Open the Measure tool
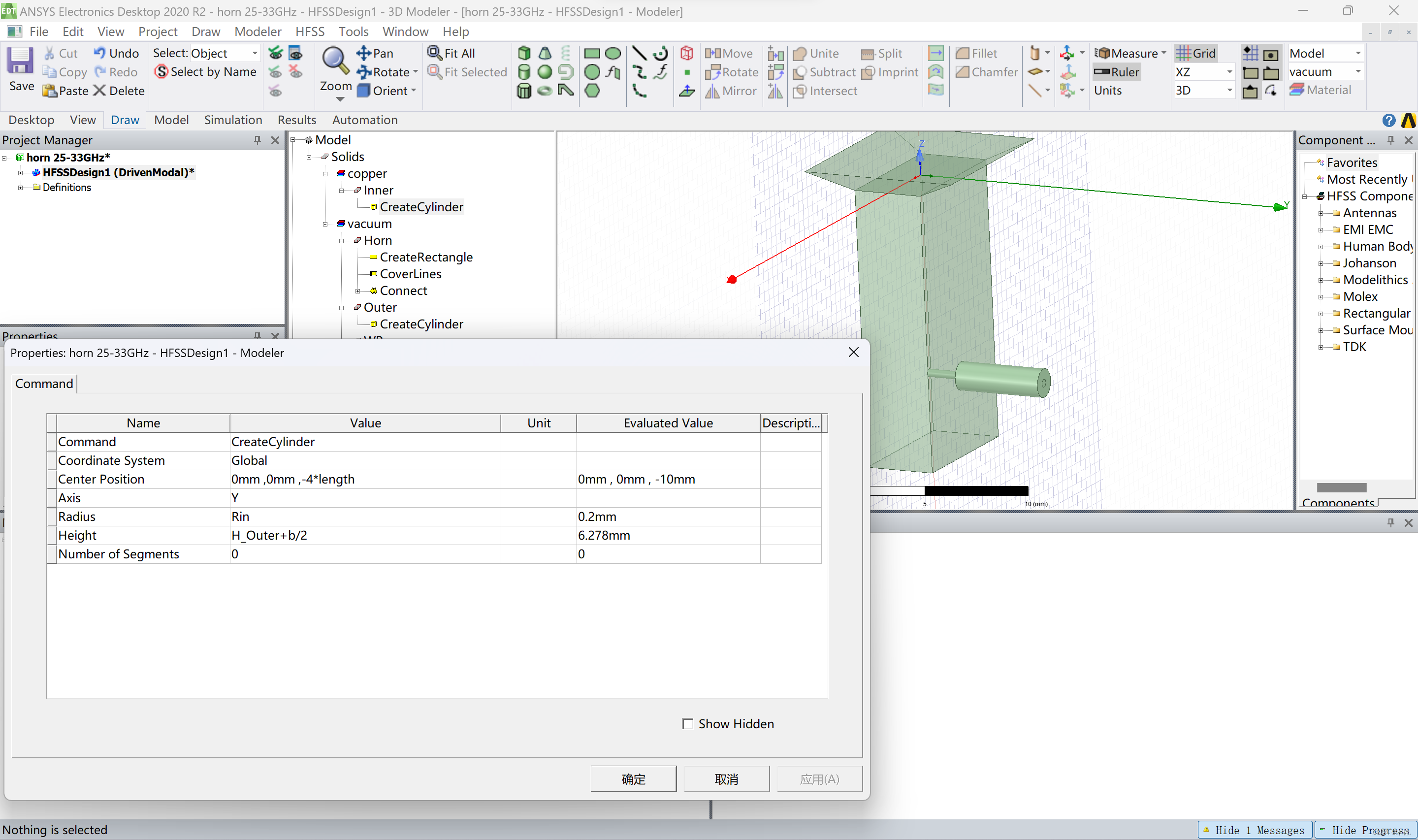This screenshot has height=840, width=1418. point(1129,53)
